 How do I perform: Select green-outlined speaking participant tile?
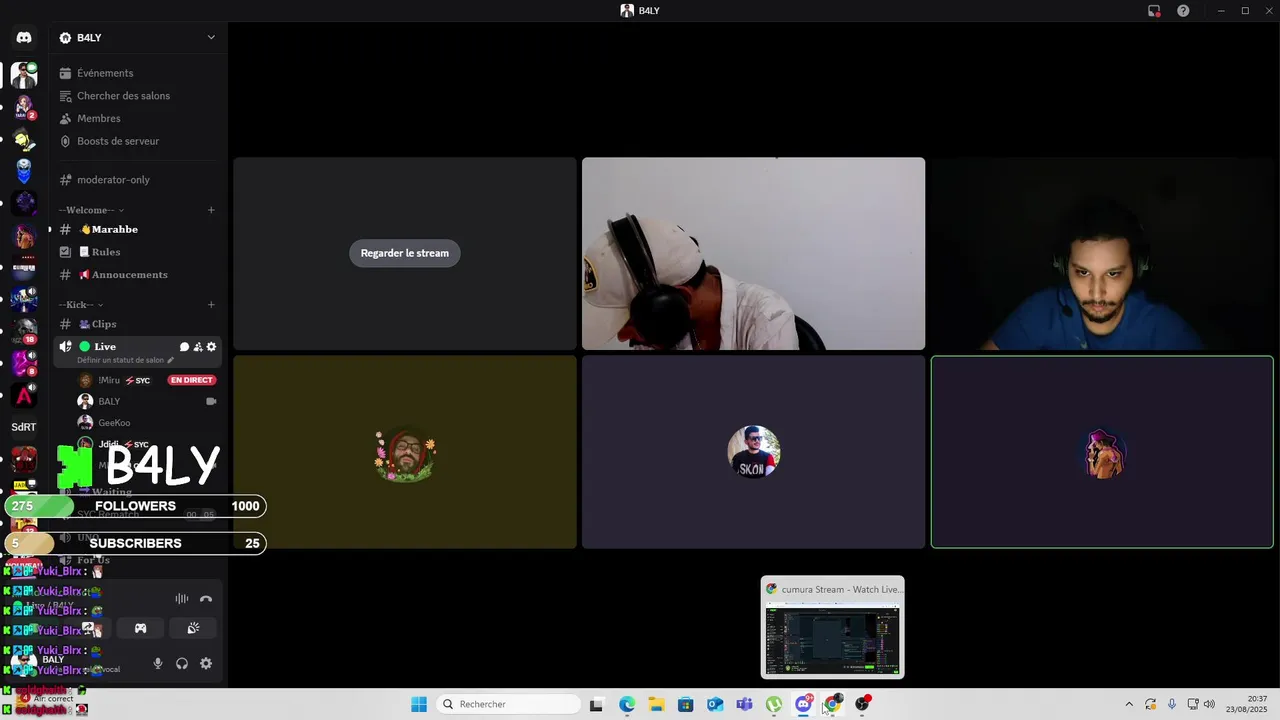coord(1102,452)
